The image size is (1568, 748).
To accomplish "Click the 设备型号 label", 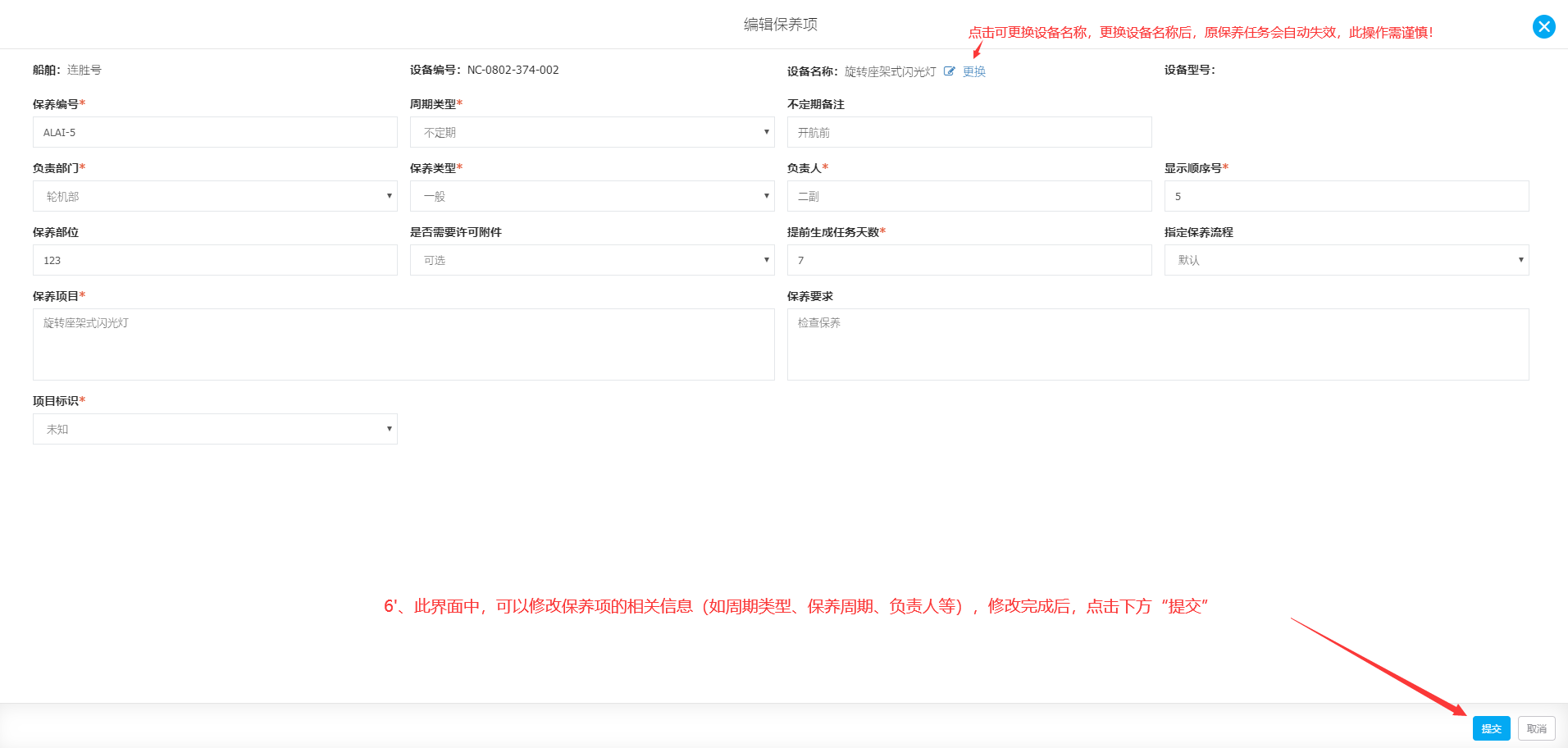I will point(1189,70).
